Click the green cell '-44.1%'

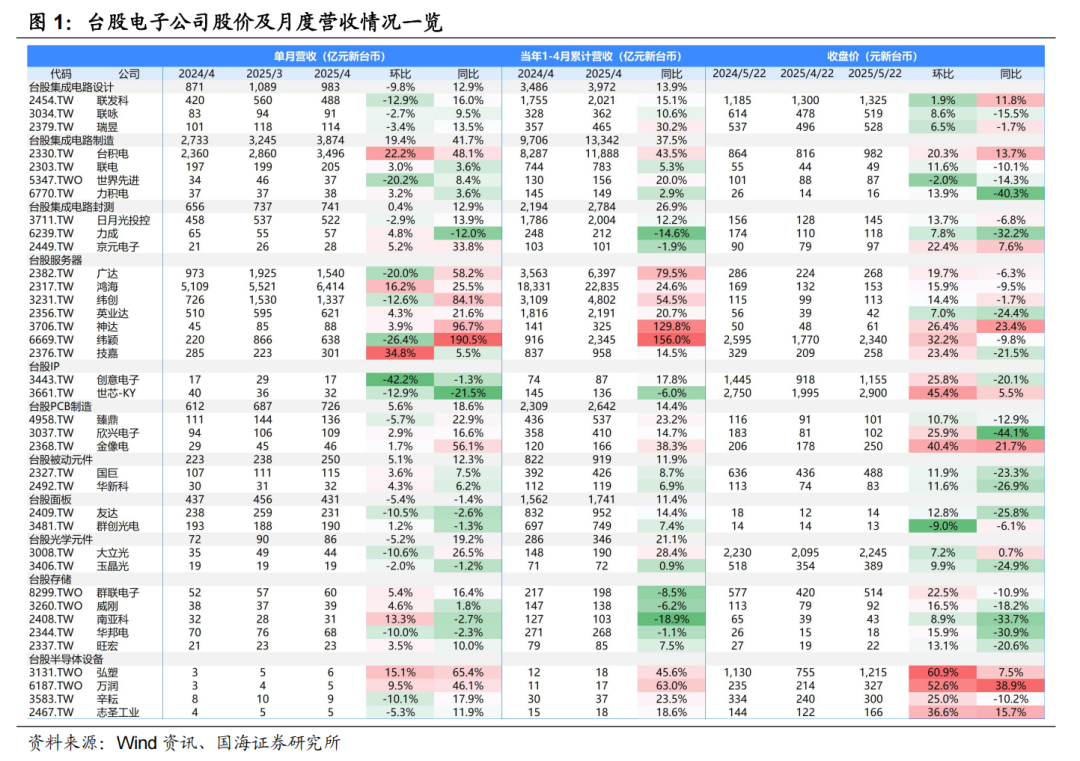[x=1010, y=433]
